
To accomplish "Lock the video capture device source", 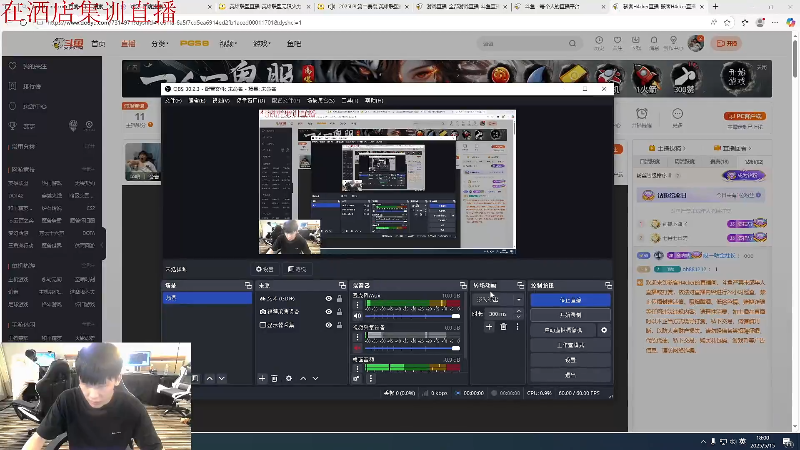I will (x=339, y=311).
